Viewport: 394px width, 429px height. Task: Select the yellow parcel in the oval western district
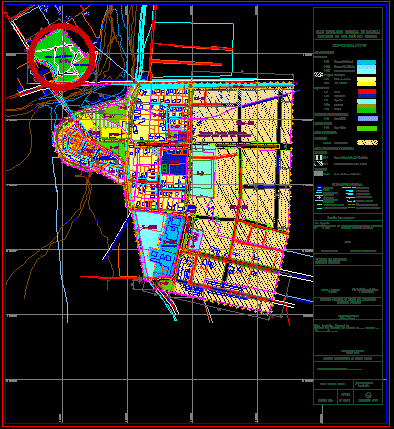87,126
